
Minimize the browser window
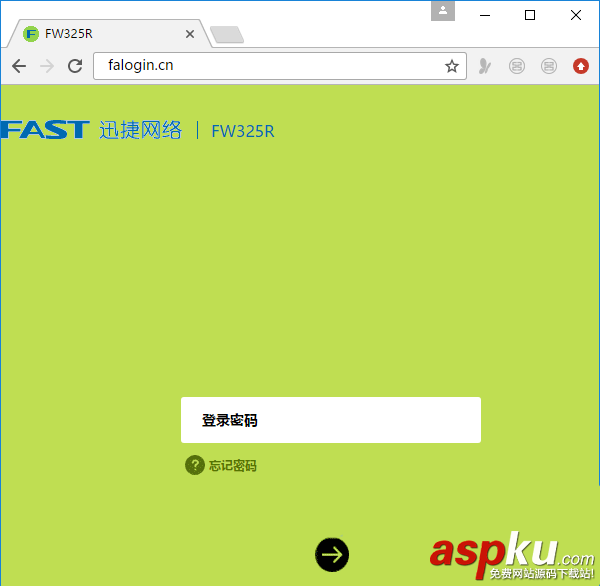(485, 15)
